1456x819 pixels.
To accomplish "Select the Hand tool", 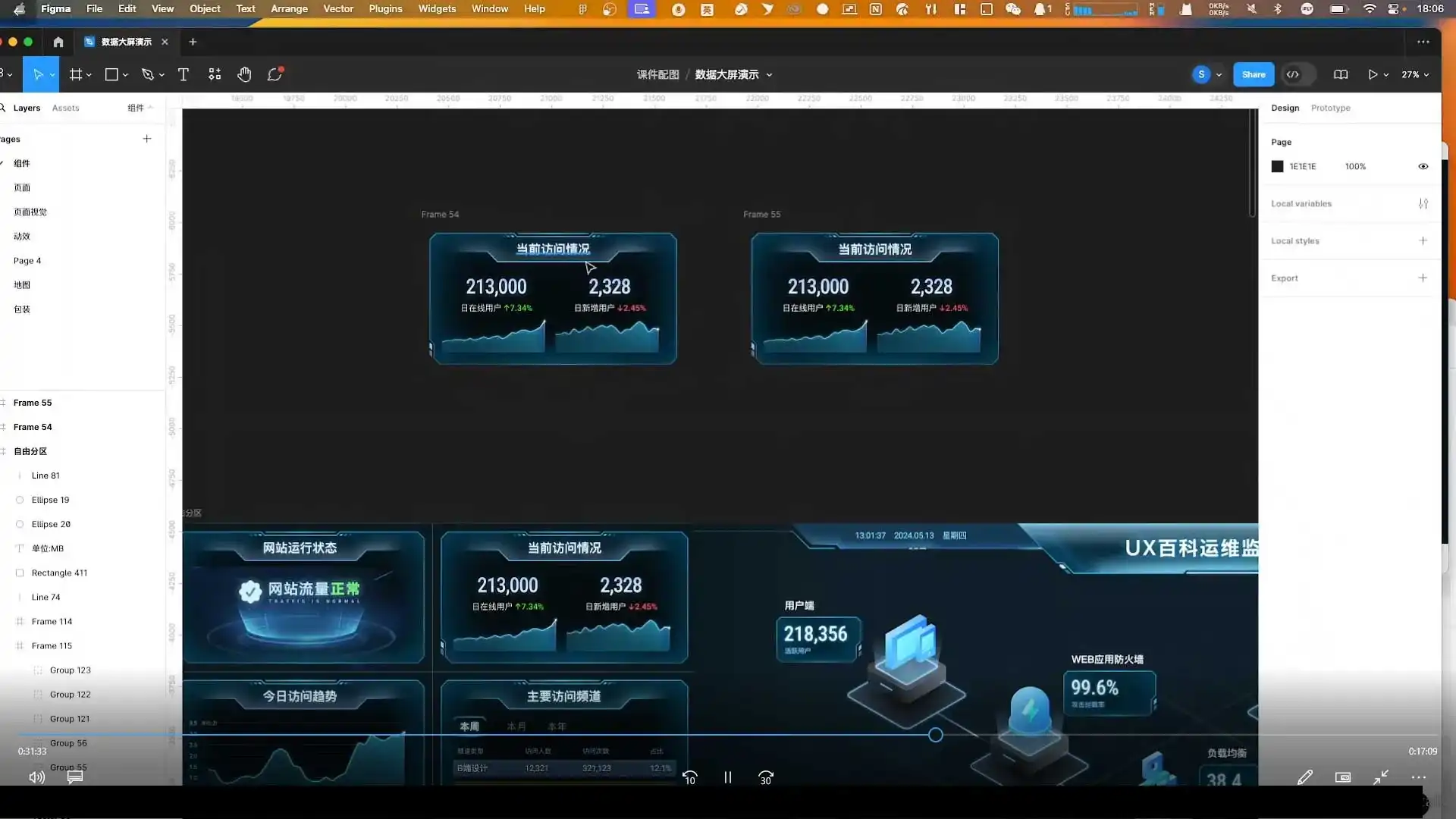I will 243,74.
